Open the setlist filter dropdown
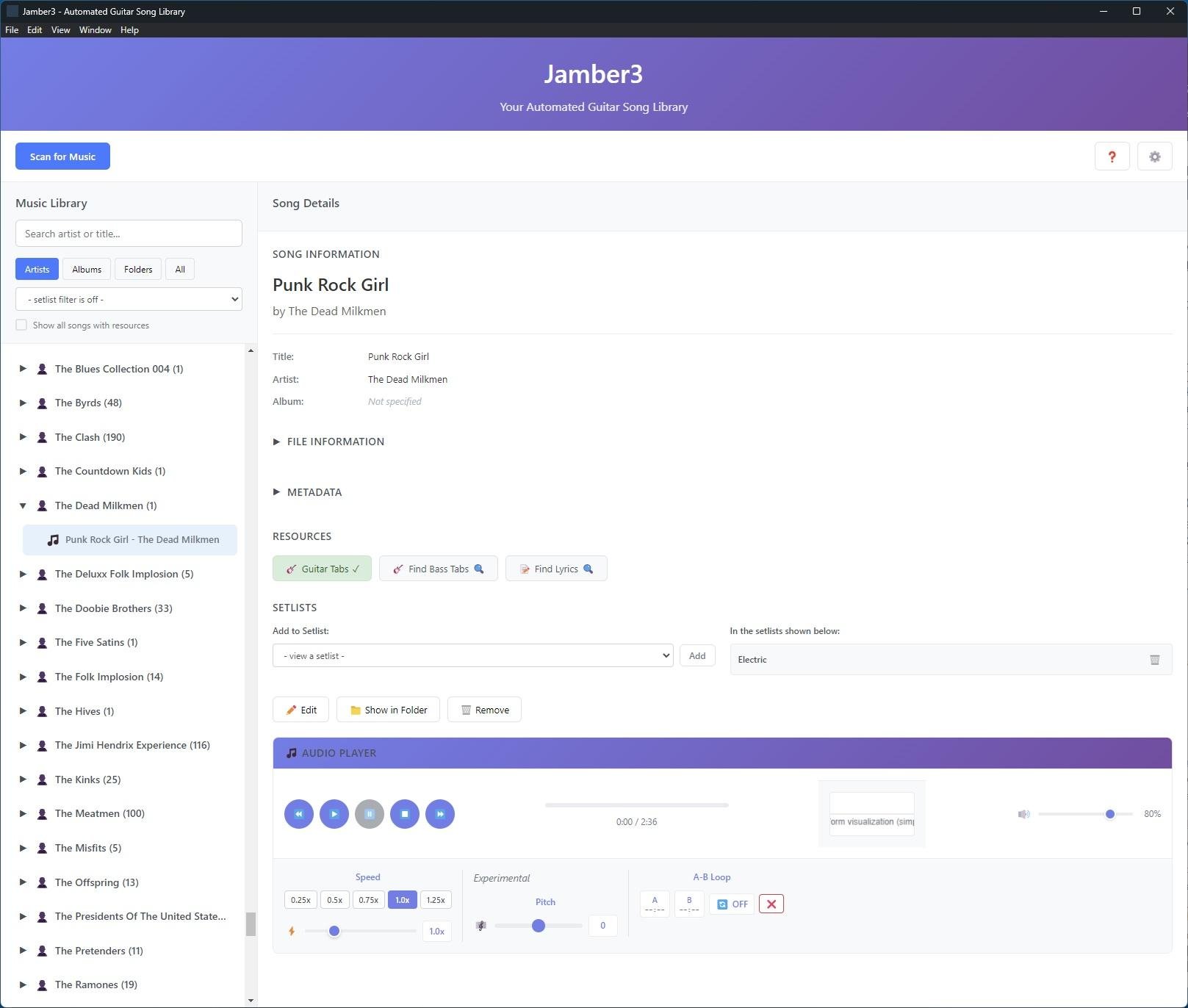Viewport: 1188px width, 1008px height. [129, 299]
